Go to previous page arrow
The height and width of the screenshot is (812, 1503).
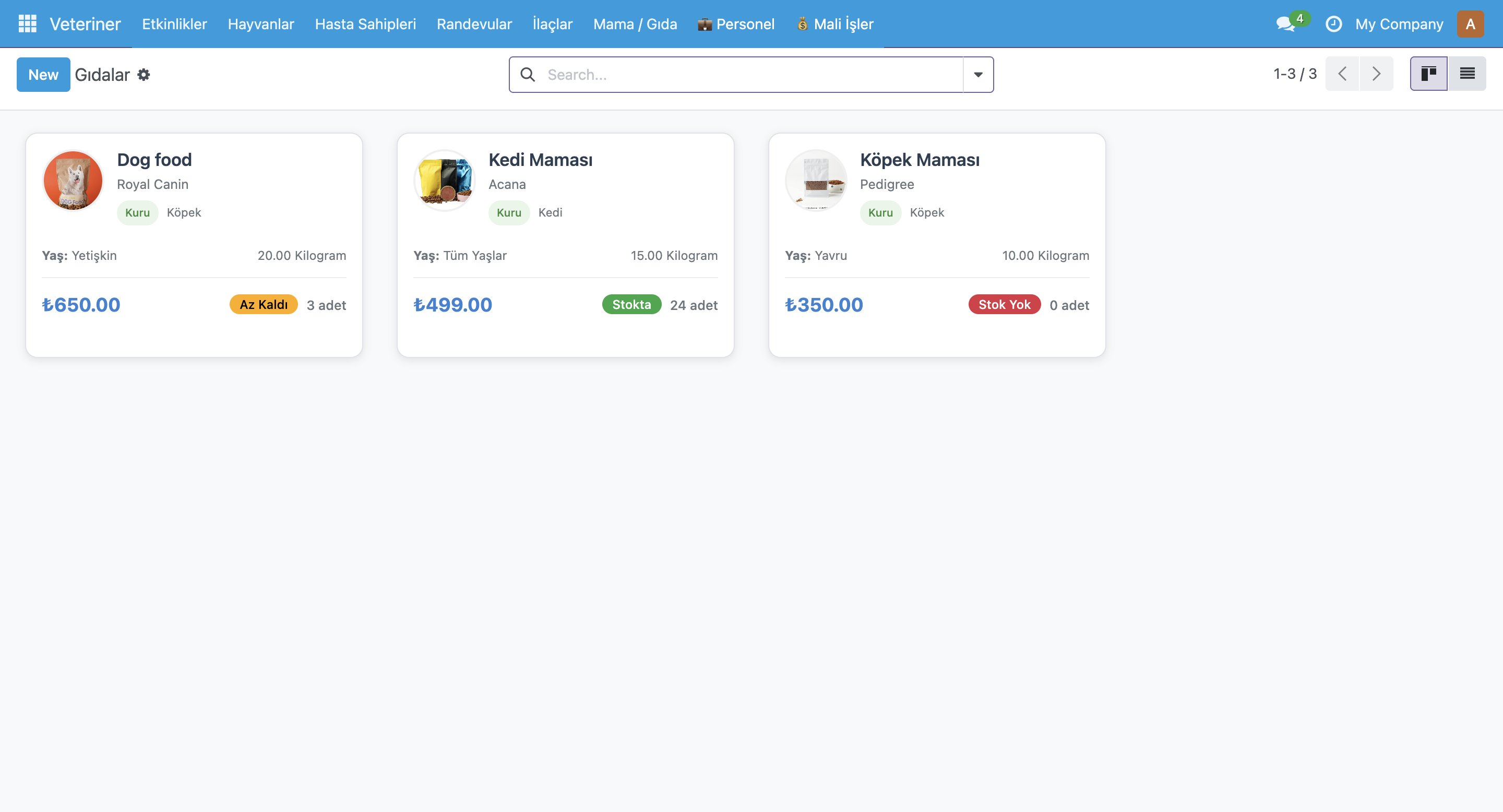point(1342,74)
